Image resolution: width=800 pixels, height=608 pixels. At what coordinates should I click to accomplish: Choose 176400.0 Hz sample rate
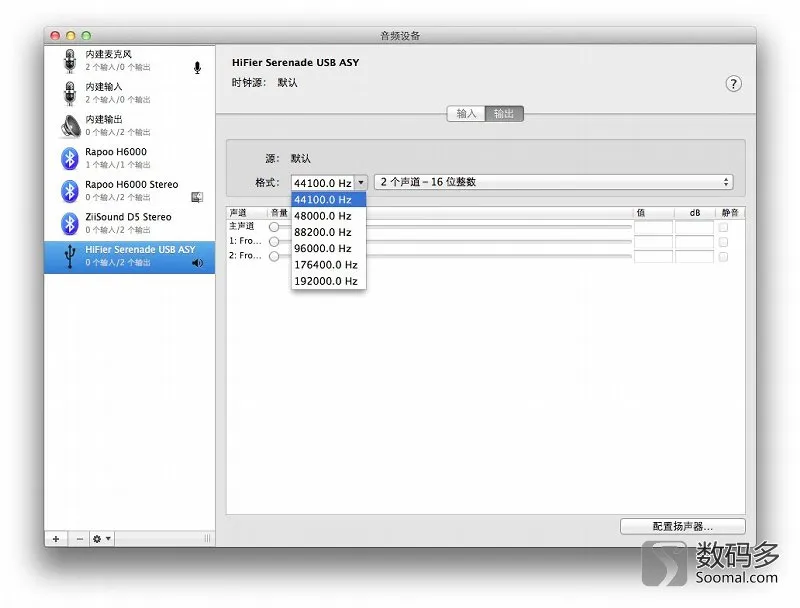click(x=329, y=265)
